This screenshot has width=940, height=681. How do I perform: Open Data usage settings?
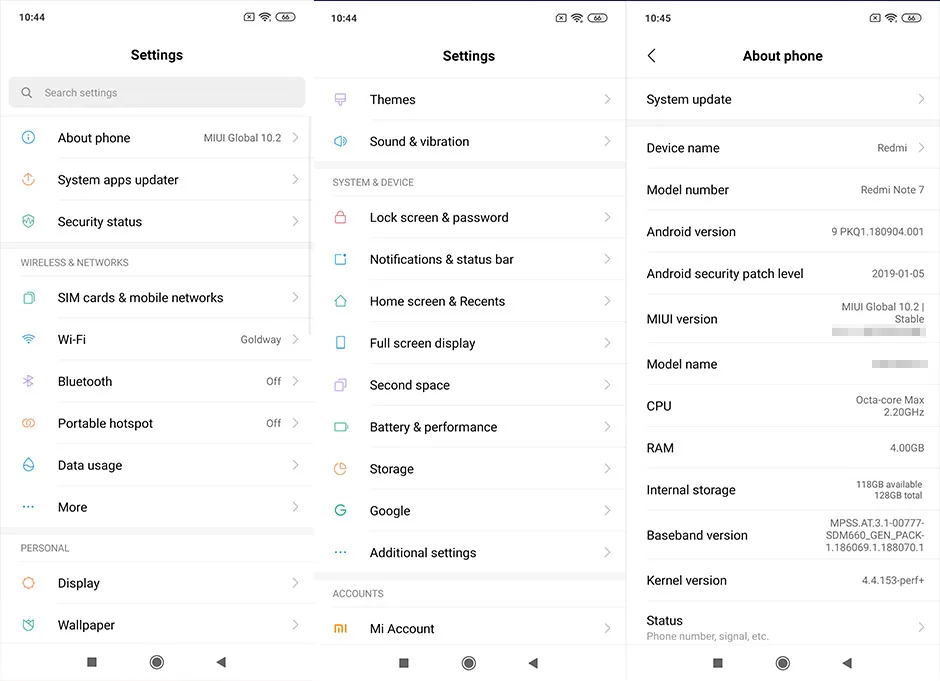157,465
